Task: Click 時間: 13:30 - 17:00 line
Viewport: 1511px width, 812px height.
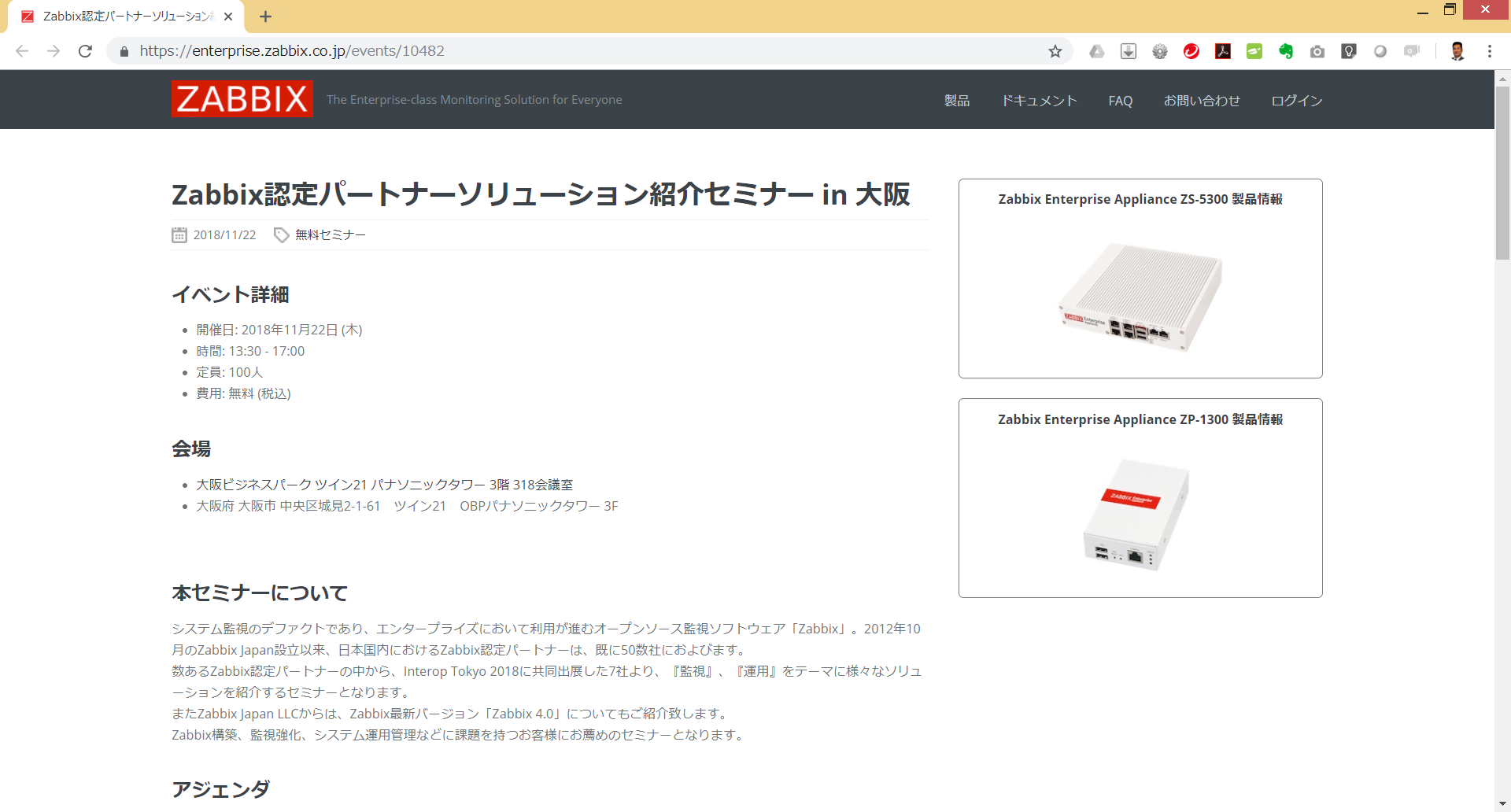Action: click(250, 351)
